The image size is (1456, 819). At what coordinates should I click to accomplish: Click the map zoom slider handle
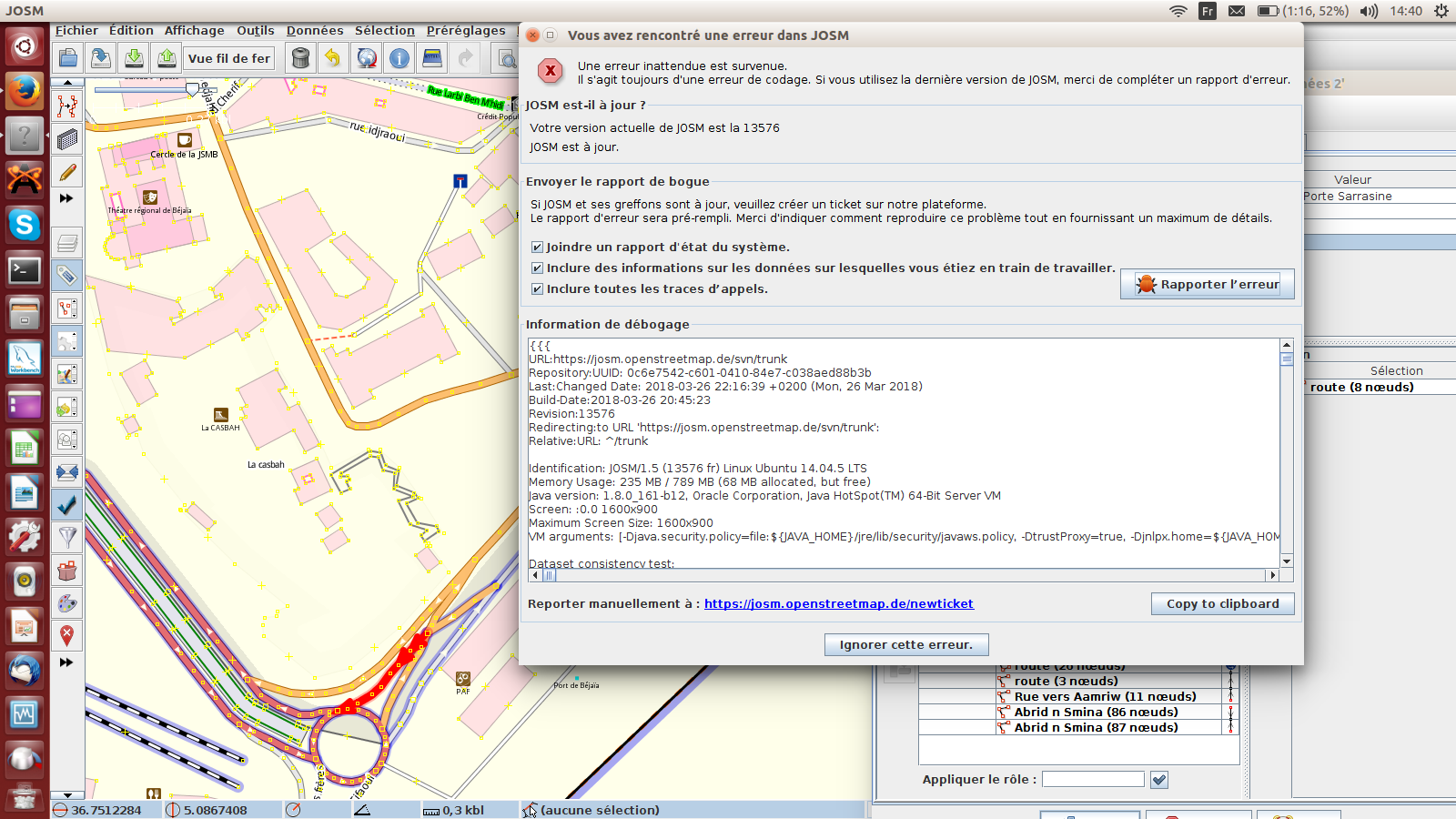(192, 89)
